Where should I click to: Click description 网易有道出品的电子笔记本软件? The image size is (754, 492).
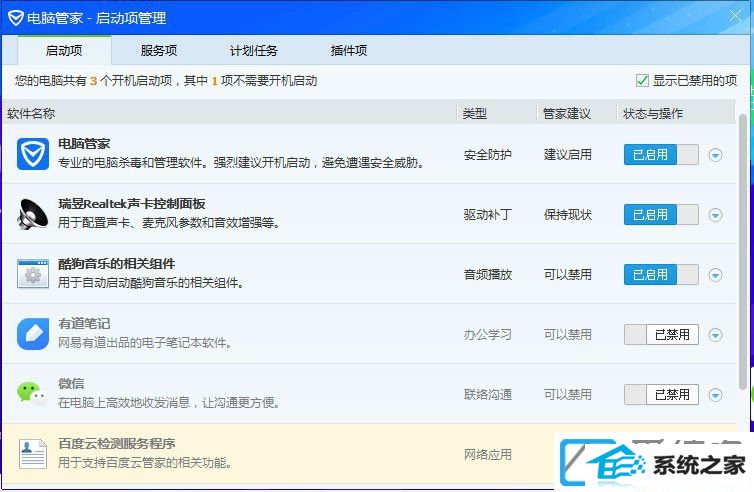[x=144, y=343]
